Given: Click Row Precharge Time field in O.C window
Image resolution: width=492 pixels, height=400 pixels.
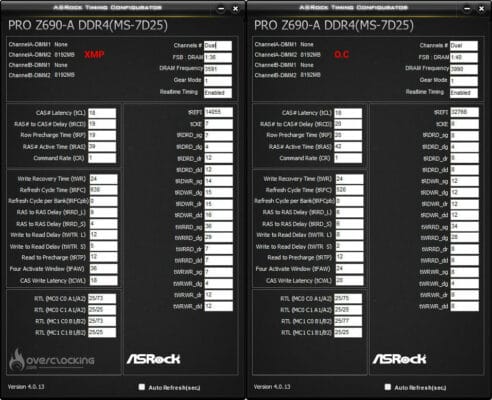Looking at the screenshot, I should pyautogui.click(x=348, y=135).
